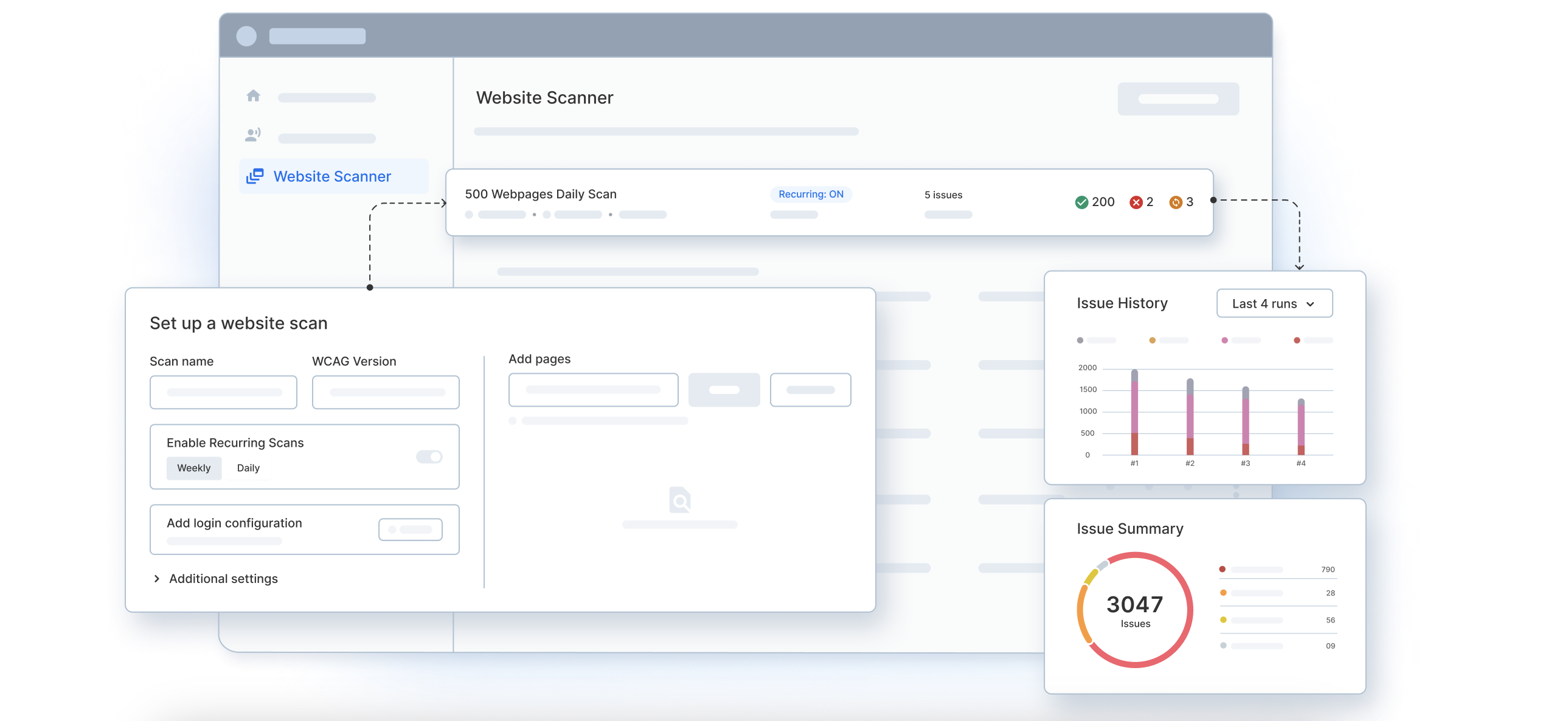The width and height of the screenshot is (1568, 721).
Task: Open Website Scanner from the sidebar
Action: (331, 176)
